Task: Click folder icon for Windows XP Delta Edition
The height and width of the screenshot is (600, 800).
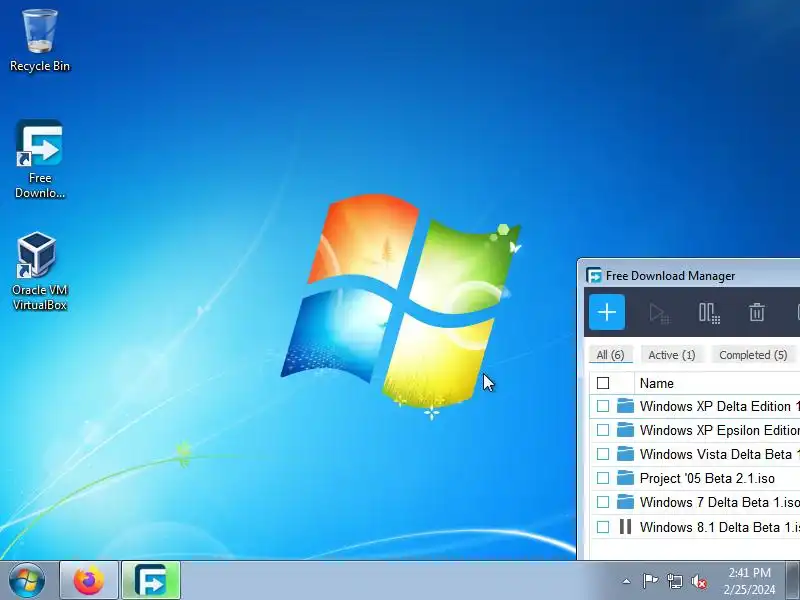Action: coord(625,406)
